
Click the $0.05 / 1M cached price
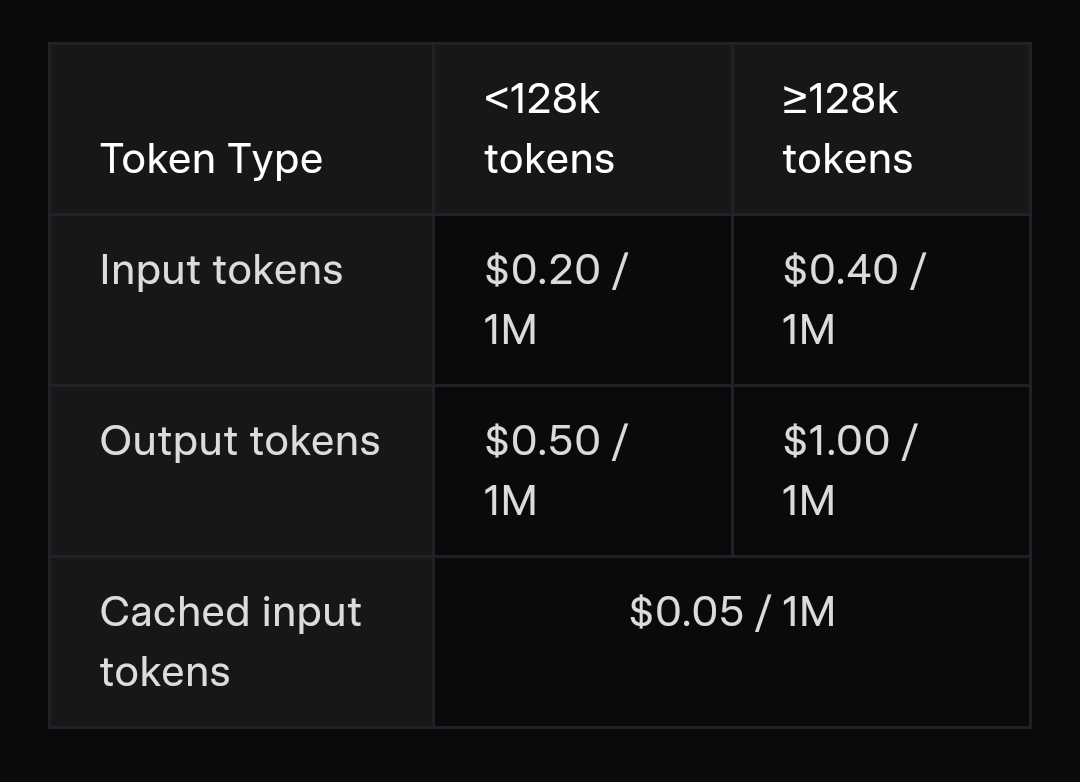[x=732, y=612]
